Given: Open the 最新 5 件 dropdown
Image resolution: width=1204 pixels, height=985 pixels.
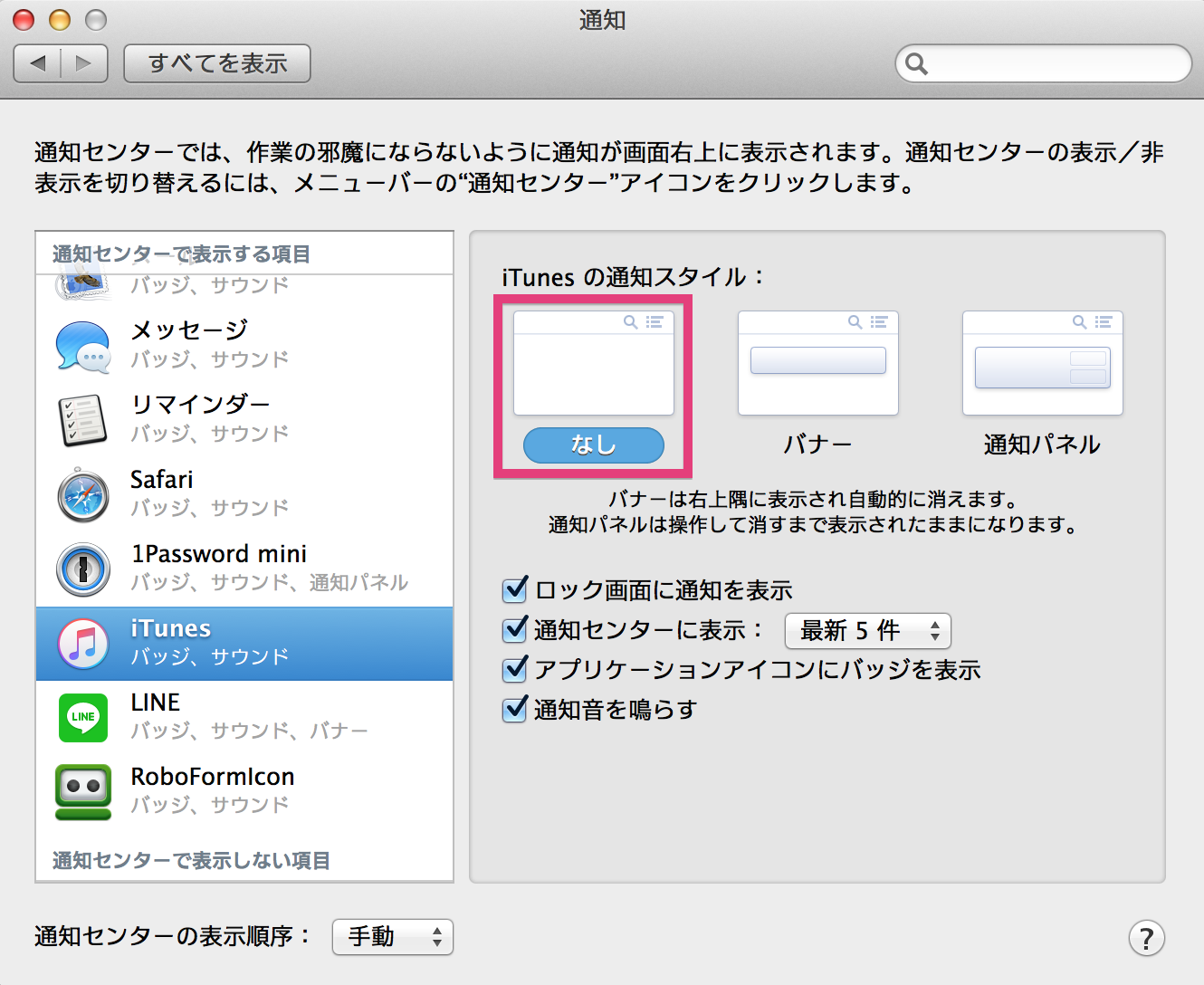Looking at the screenshot, I should tap(868, 631).
